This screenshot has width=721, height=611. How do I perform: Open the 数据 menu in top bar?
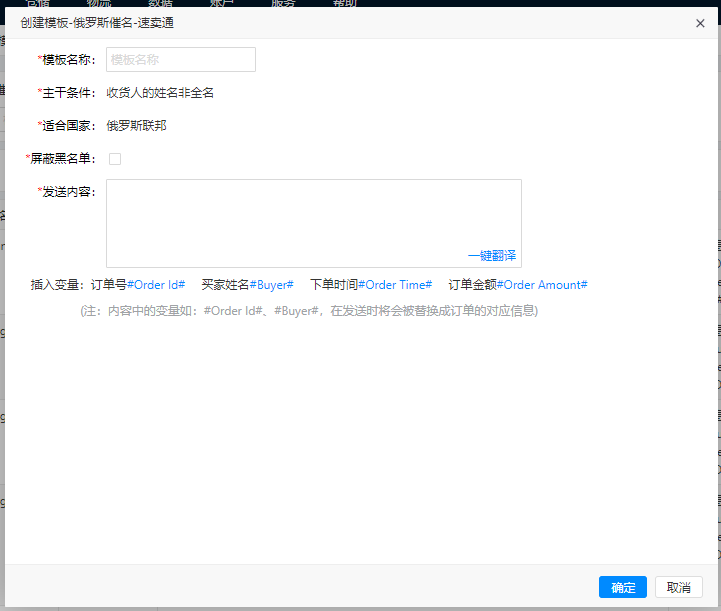click(160, 4)
